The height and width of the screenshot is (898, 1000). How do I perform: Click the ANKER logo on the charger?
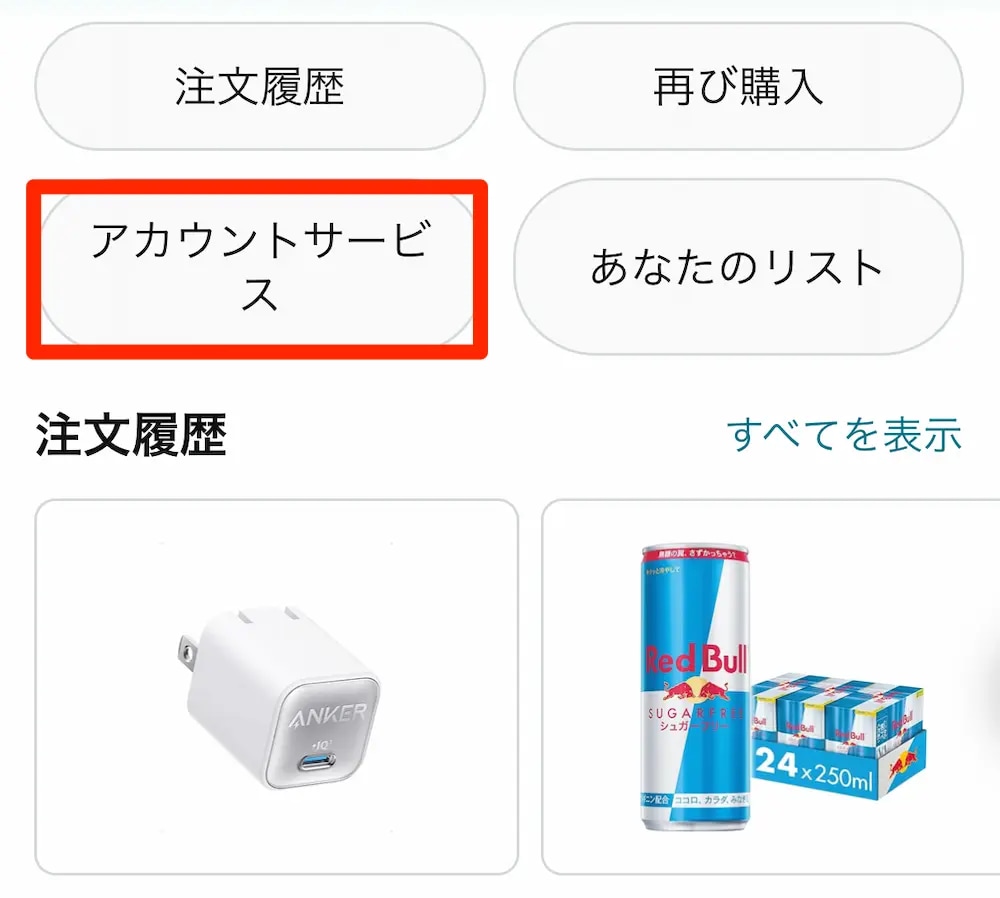[329, 714]
